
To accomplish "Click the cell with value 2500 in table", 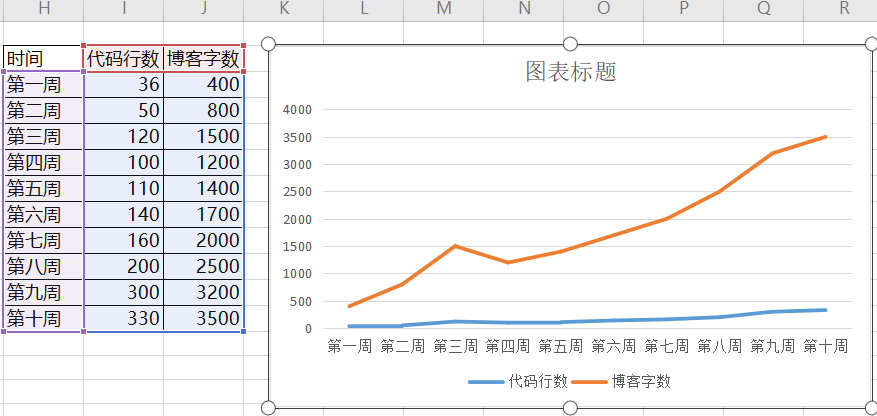I will [204, 266].
